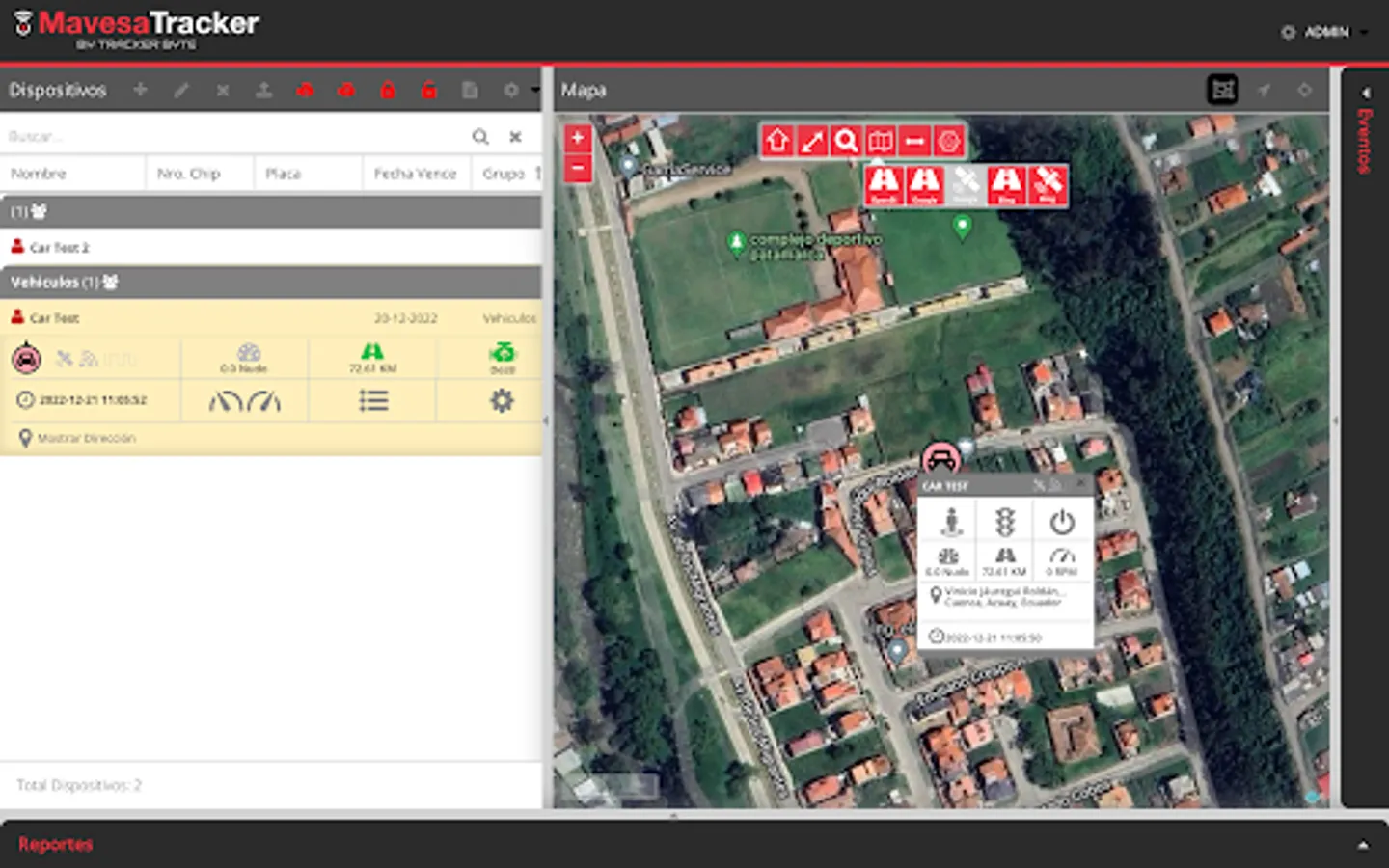Click the power icon in Car Test popup
The width and height of the screenshot is (1389, 868).
(x=1062, y=522)
